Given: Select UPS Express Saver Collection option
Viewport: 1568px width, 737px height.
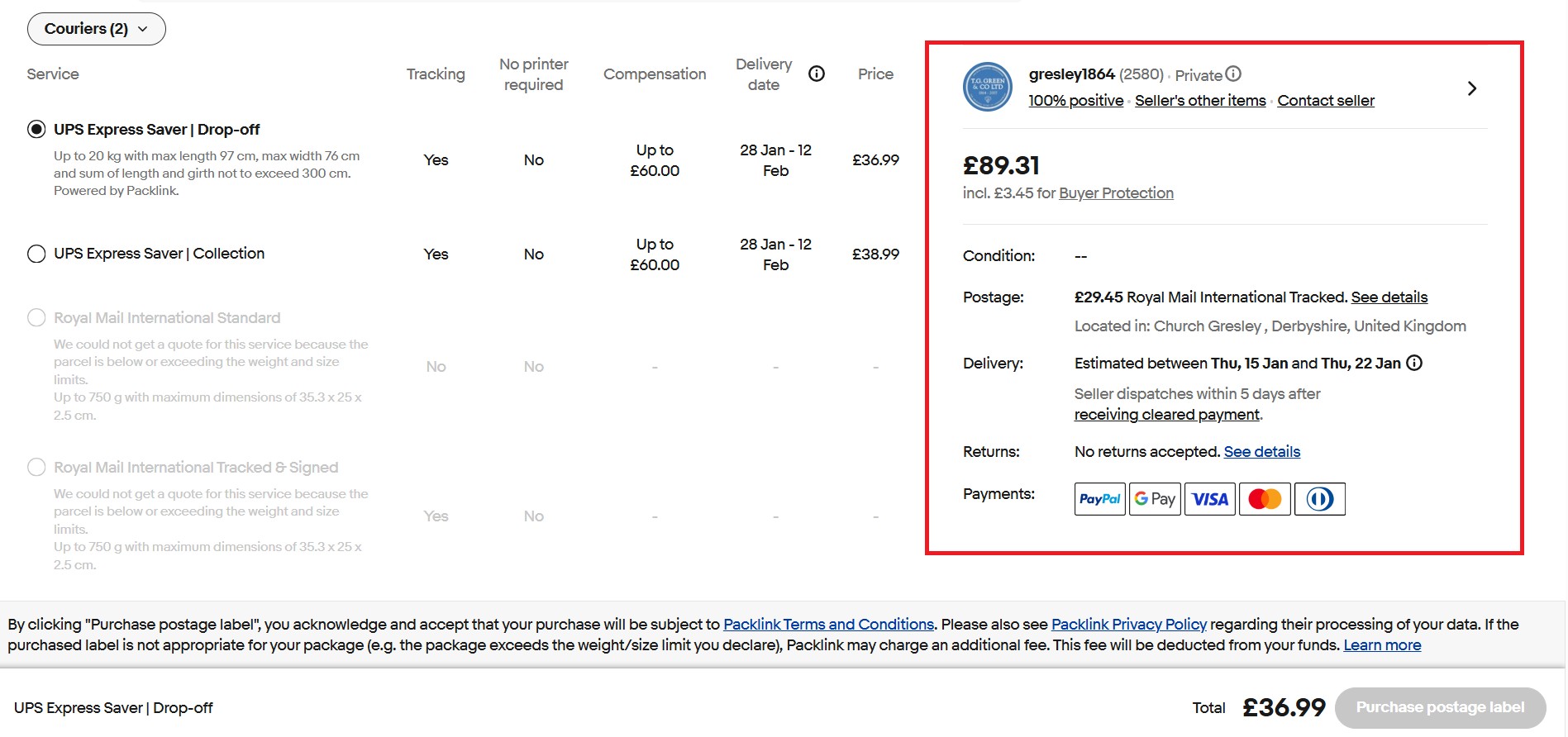Looking at the screenshot, I should 36,254.
